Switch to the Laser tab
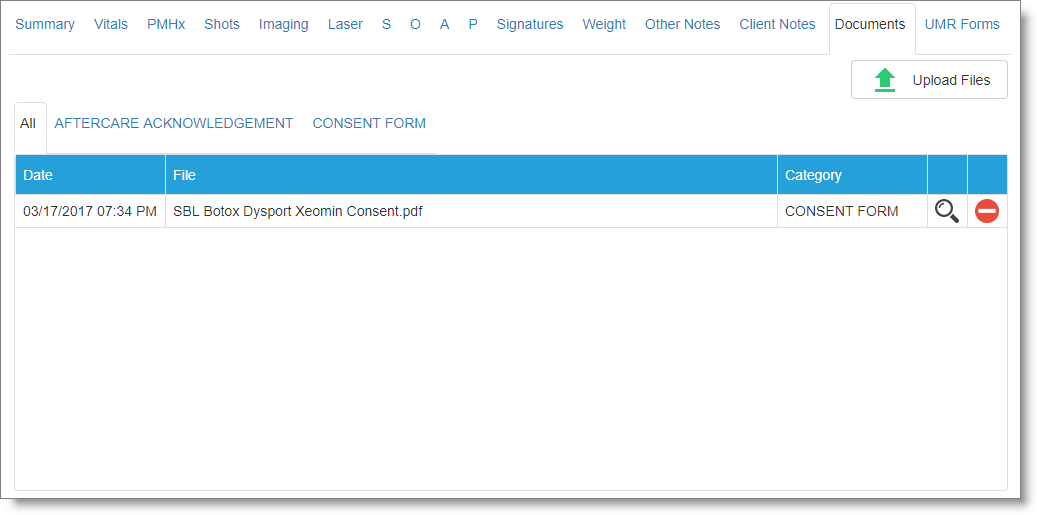This screenshot has width=1037, height=515. pos(345,24)
